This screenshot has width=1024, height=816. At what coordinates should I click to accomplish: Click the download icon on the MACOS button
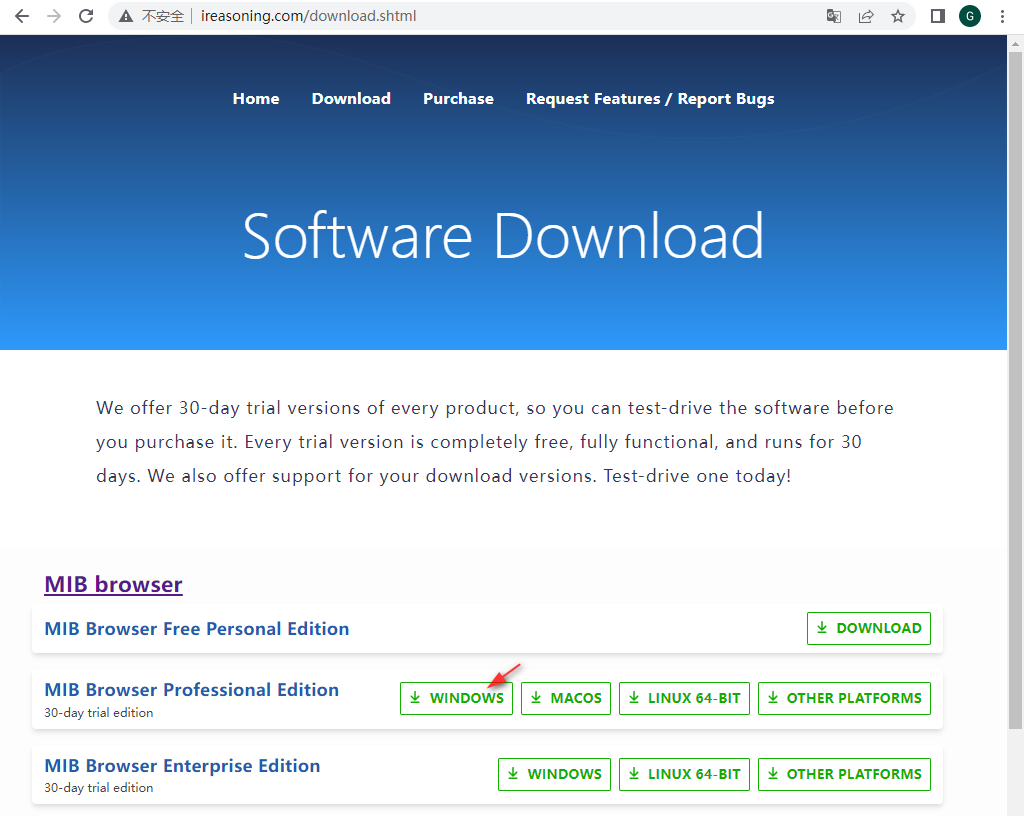pyautogui.click(x=536, y=698)
